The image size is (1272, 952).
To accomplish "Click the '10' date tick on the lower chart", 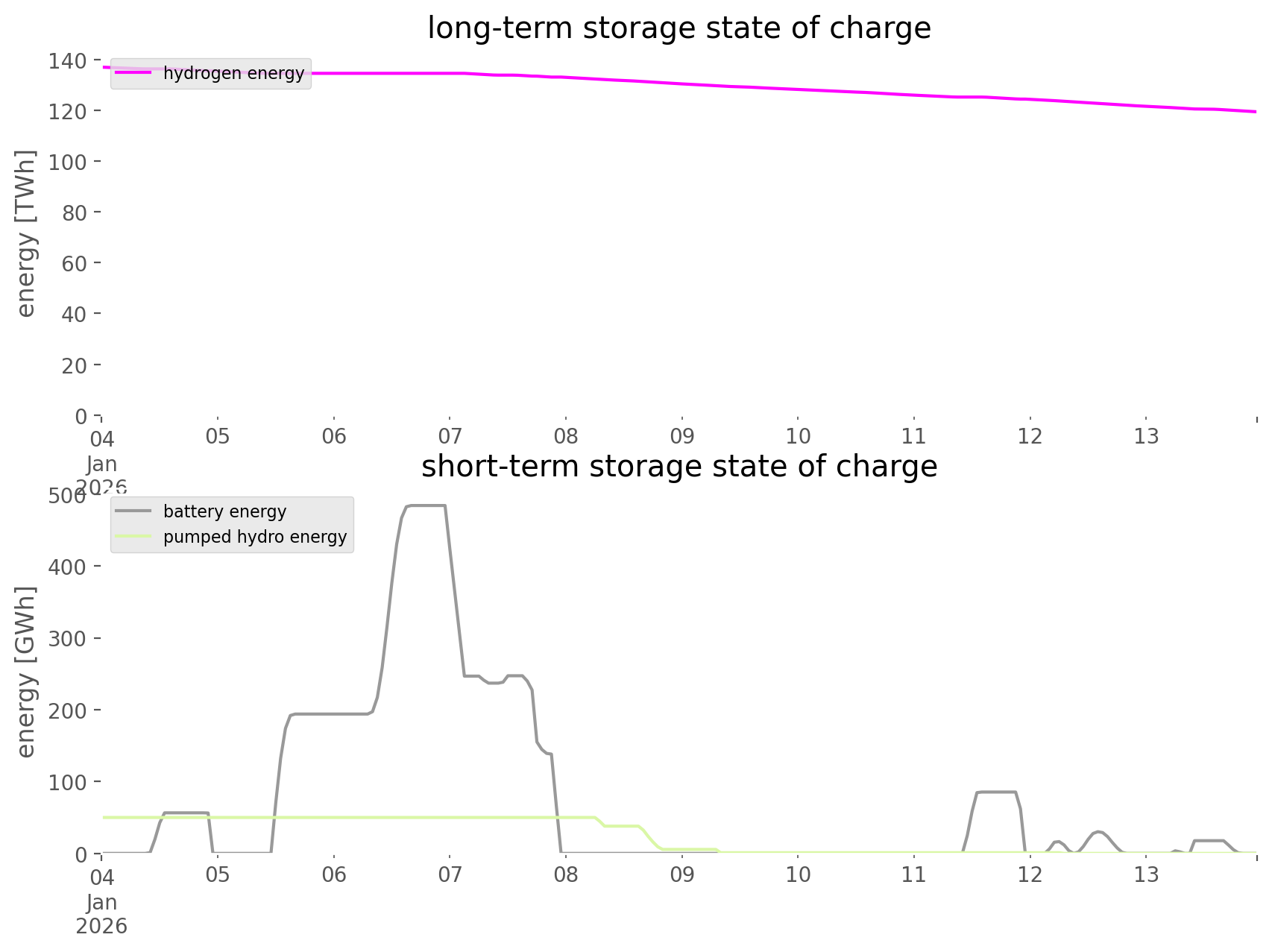I will pyautogui.click(x=798, y=874).
